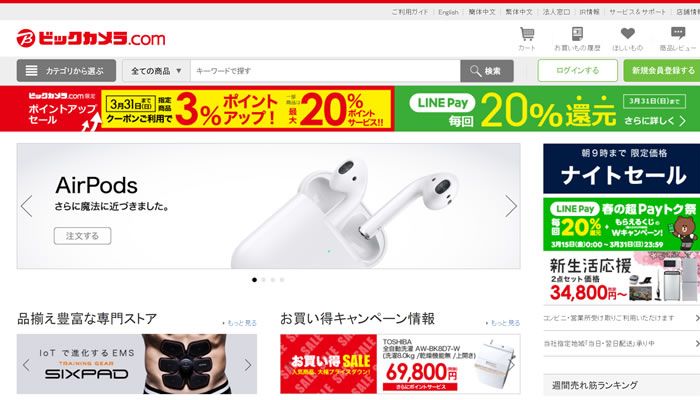
Task: Click the BicCamera.com logo
Action: click(x=91, y=38)
